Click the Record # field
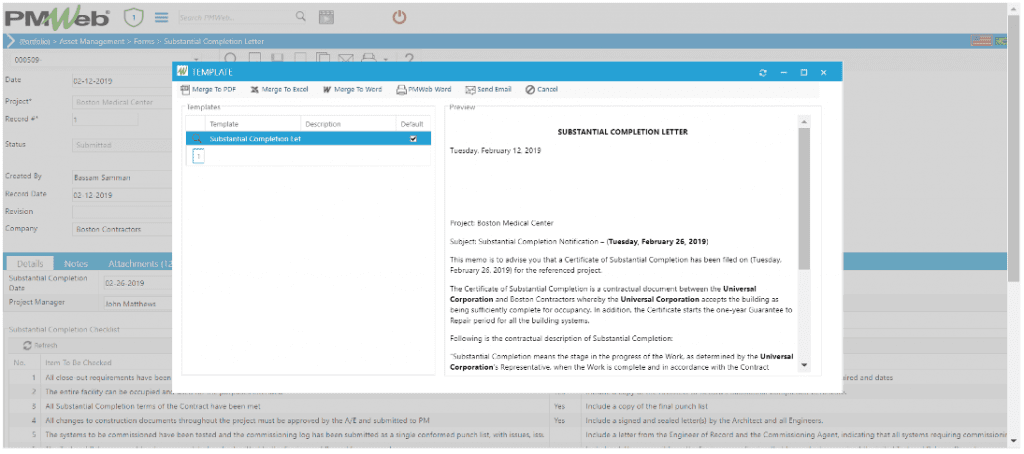The image size is (1024, 454). coord(104,120)
